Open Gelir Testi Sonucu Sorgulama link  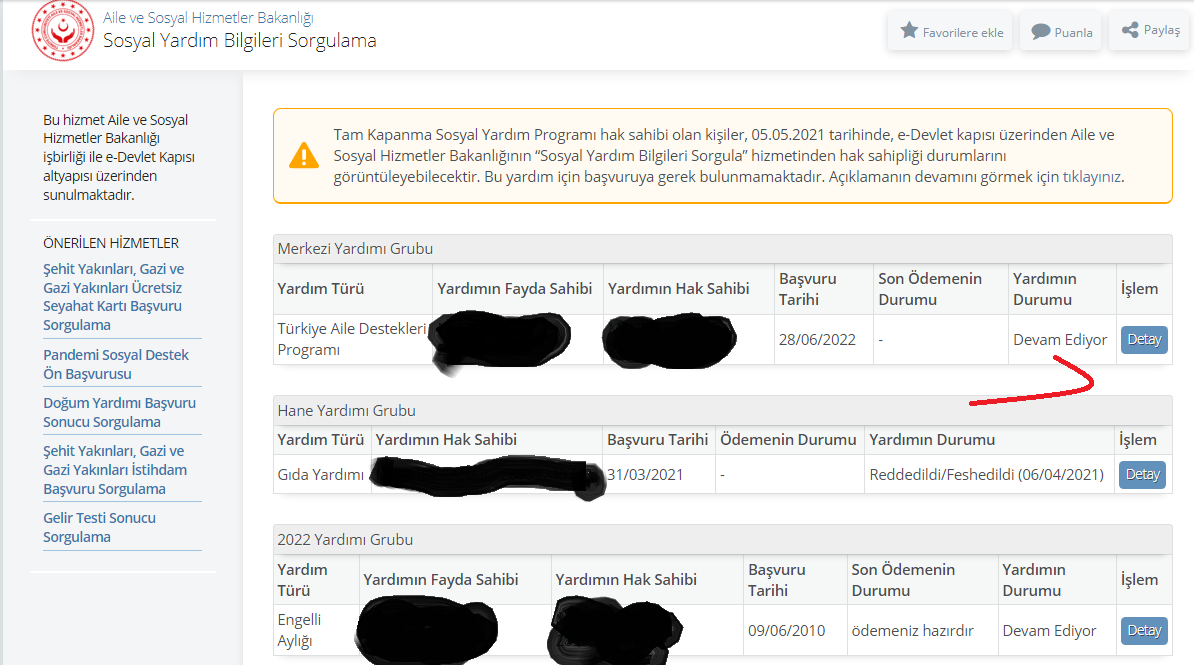pos(99,527)
